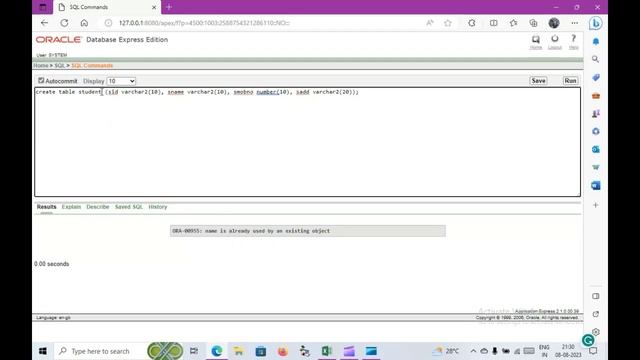
Task: Switch to the Results tab
Action: pos(47,207)
